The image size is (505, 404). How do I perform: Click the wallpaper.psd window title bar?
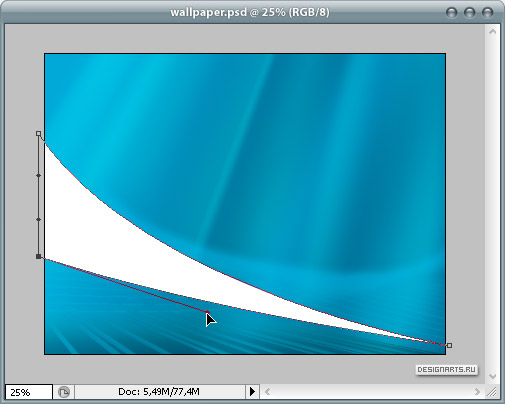click(x=250, y=12)
